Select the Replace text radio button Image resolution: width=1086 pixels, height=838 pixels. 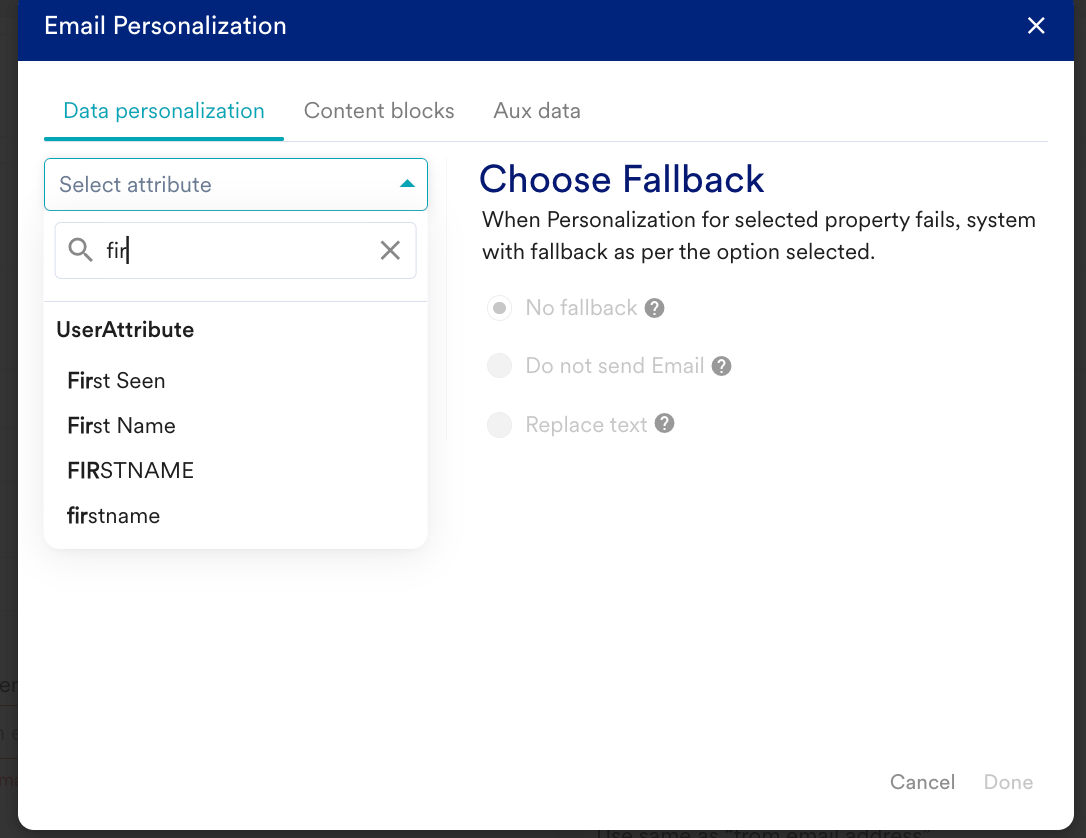[x=499, y=425]
